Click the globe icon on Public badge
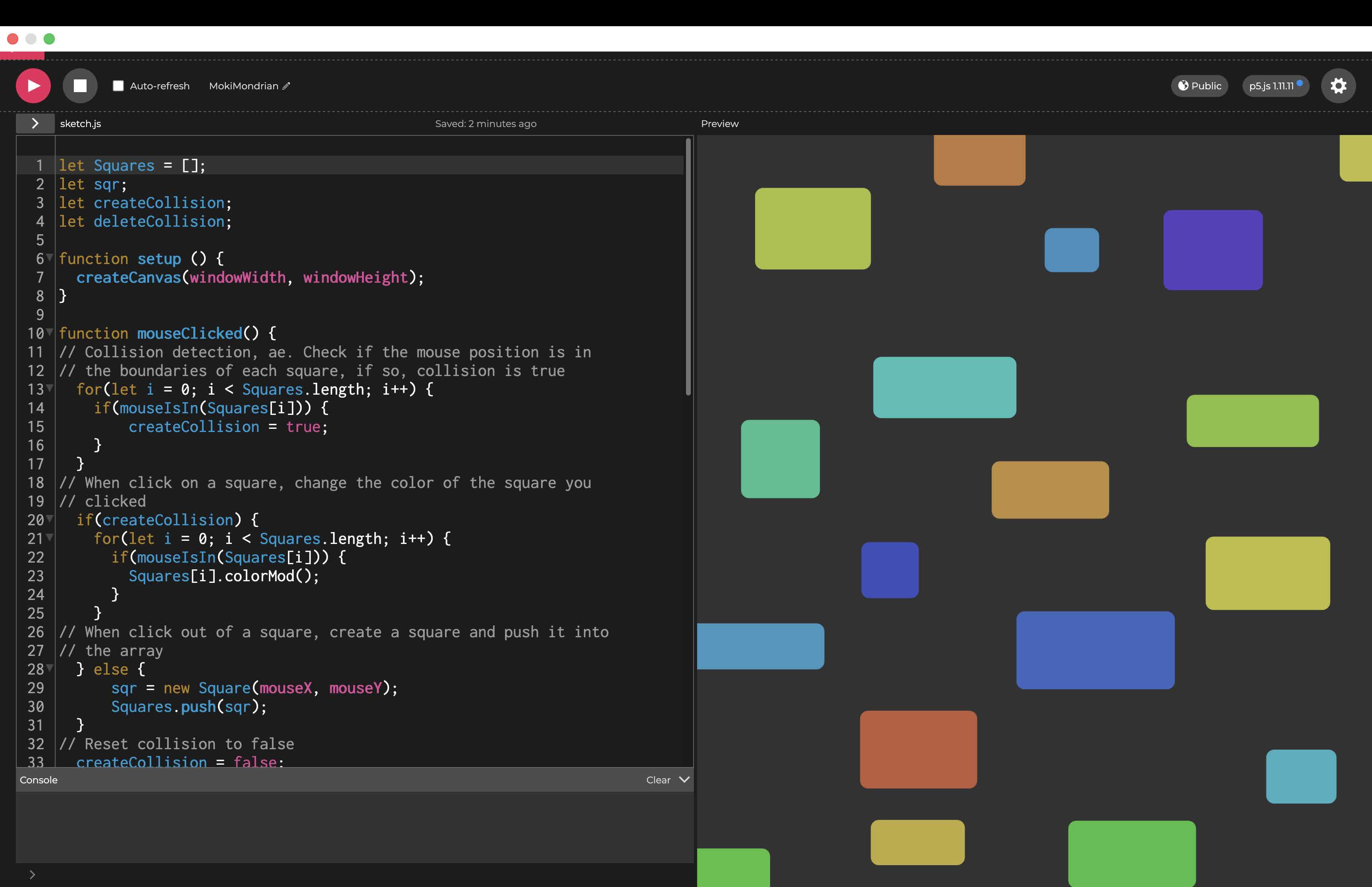Screen dimensions: 1372x887 click(1183, 86)
